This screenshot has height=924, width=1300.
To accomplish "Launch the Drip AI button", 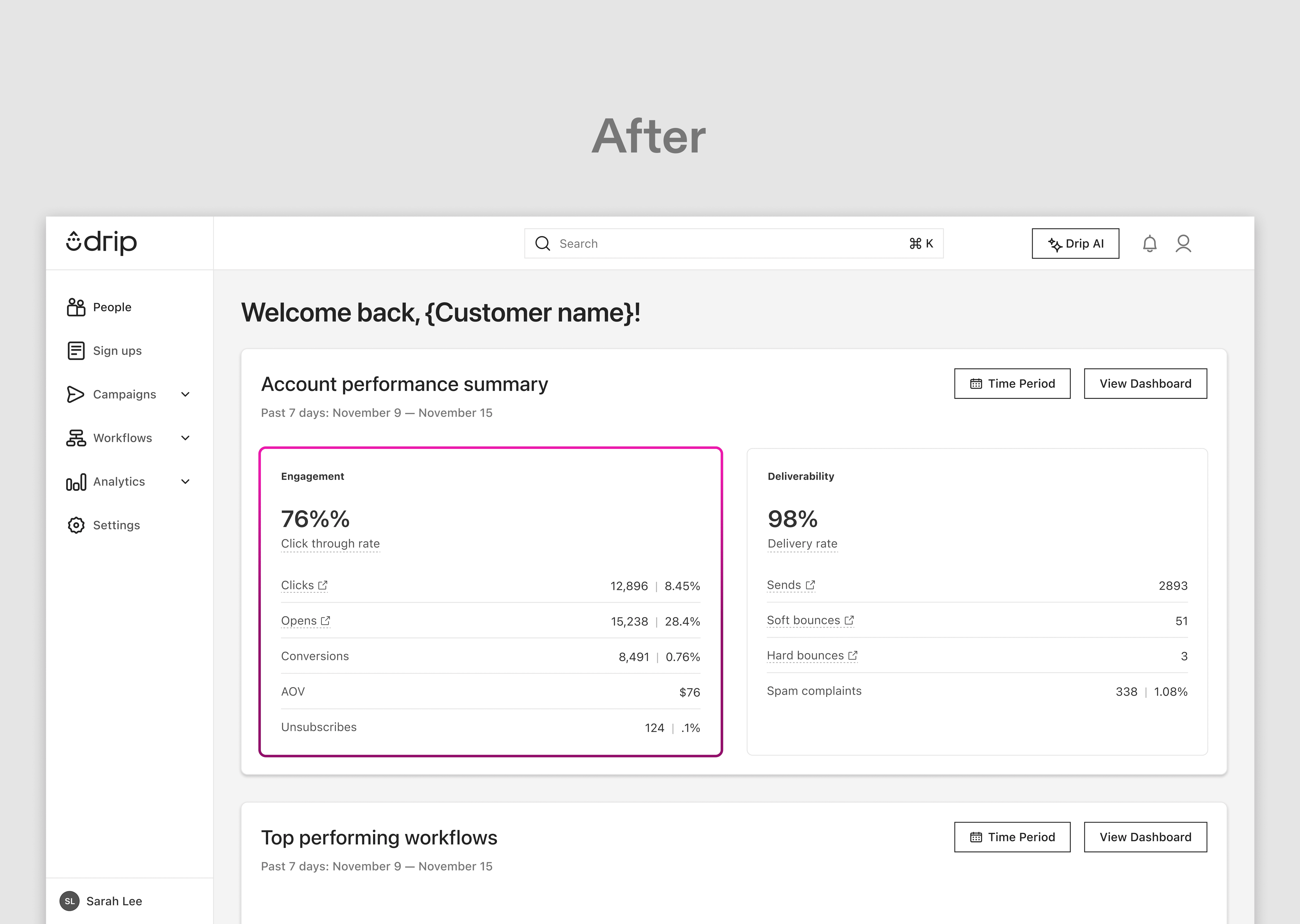I will click(1075, 243).
